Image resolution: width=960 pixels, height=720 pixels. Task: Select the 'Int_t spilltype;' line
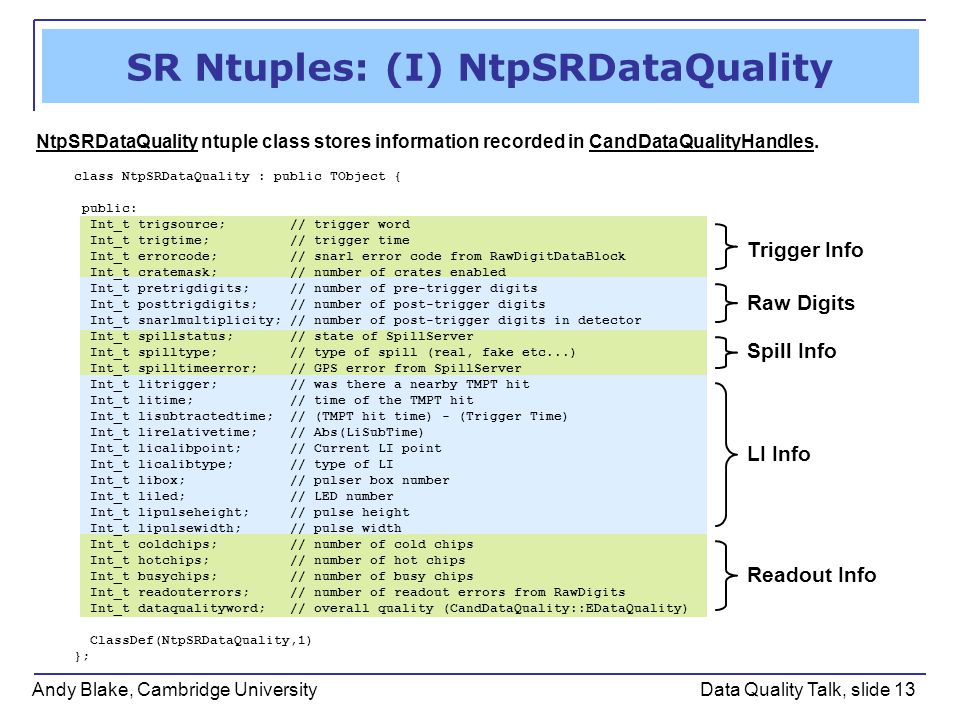coord(154,352)
